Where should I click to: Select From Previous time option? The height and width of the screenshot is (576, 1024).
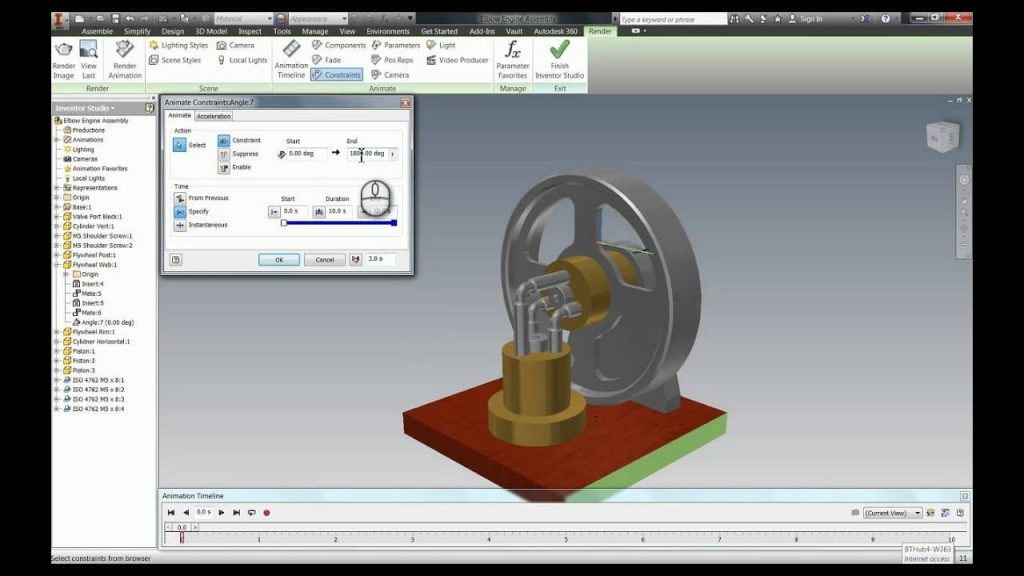(180, 198)
